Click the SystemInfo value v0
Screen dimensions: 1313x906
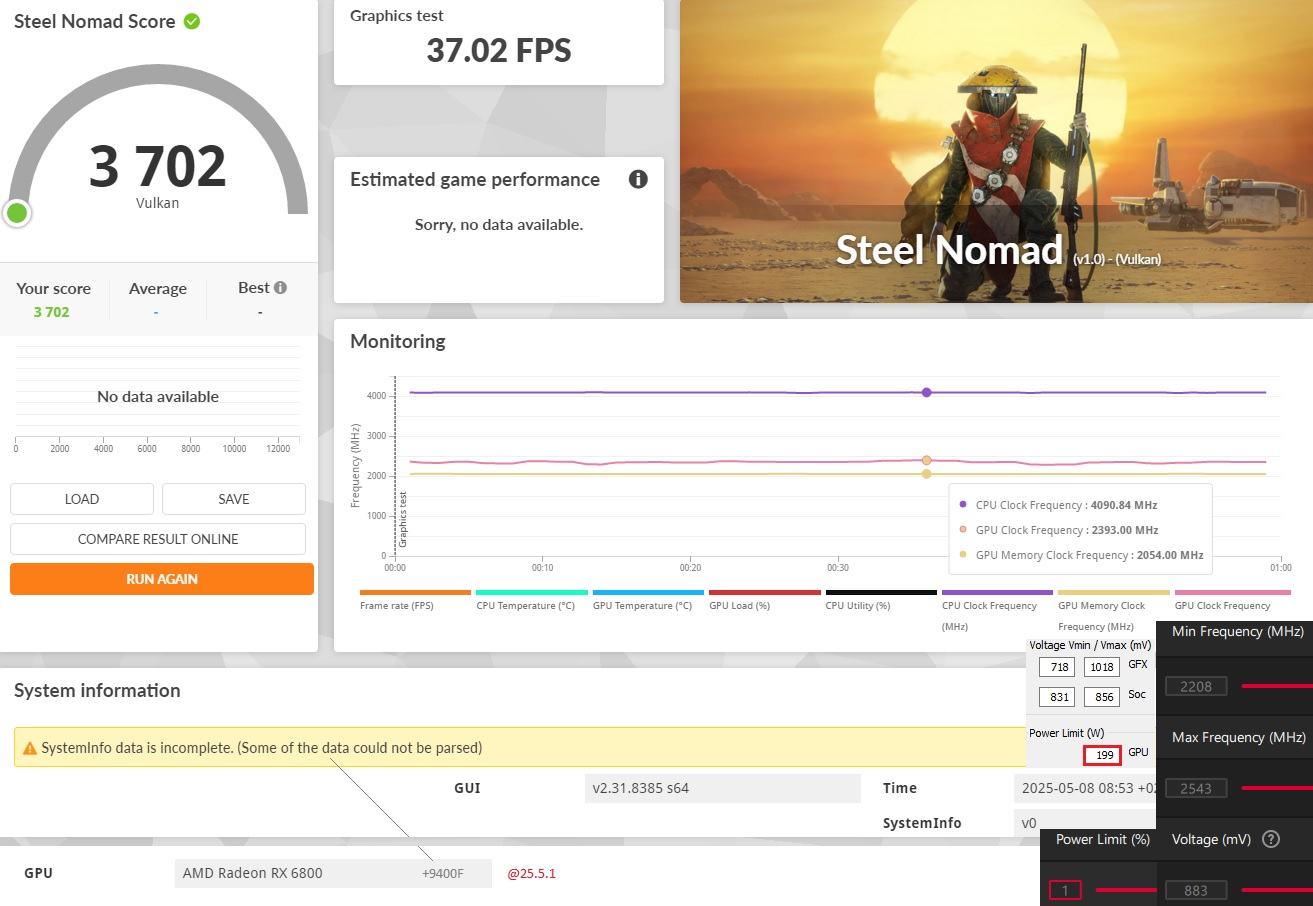[1028, 823]
